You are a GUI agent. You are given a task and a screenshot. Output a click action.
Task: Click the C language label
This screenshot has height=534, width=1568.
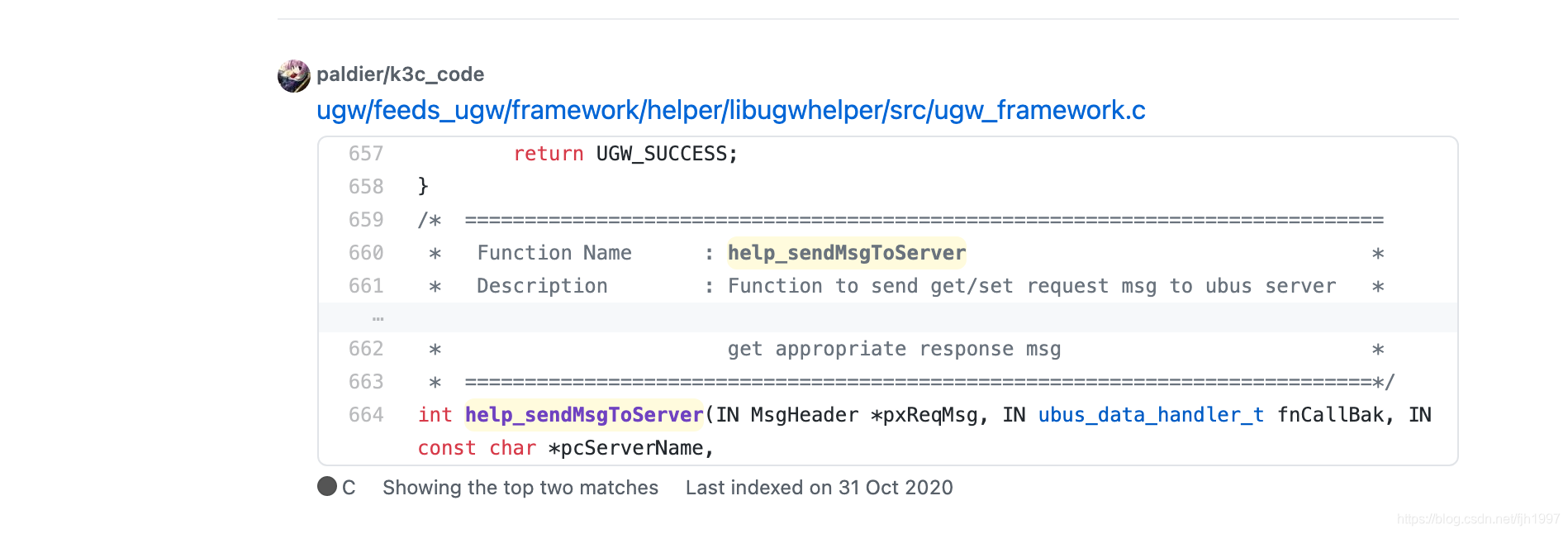tap(349, 488)
